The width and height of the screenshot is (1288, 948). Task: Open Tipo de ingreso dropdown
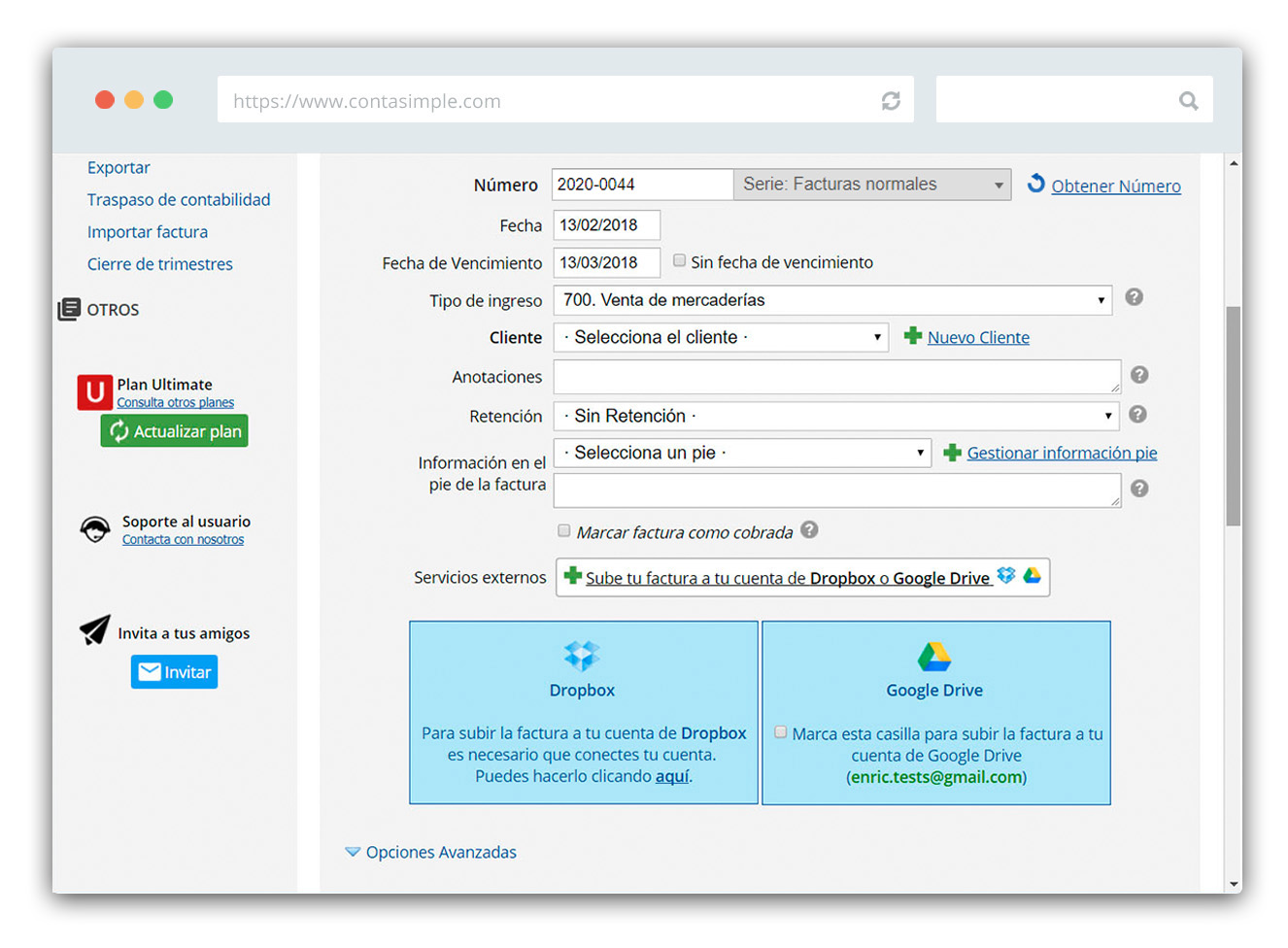coord(832,300)
